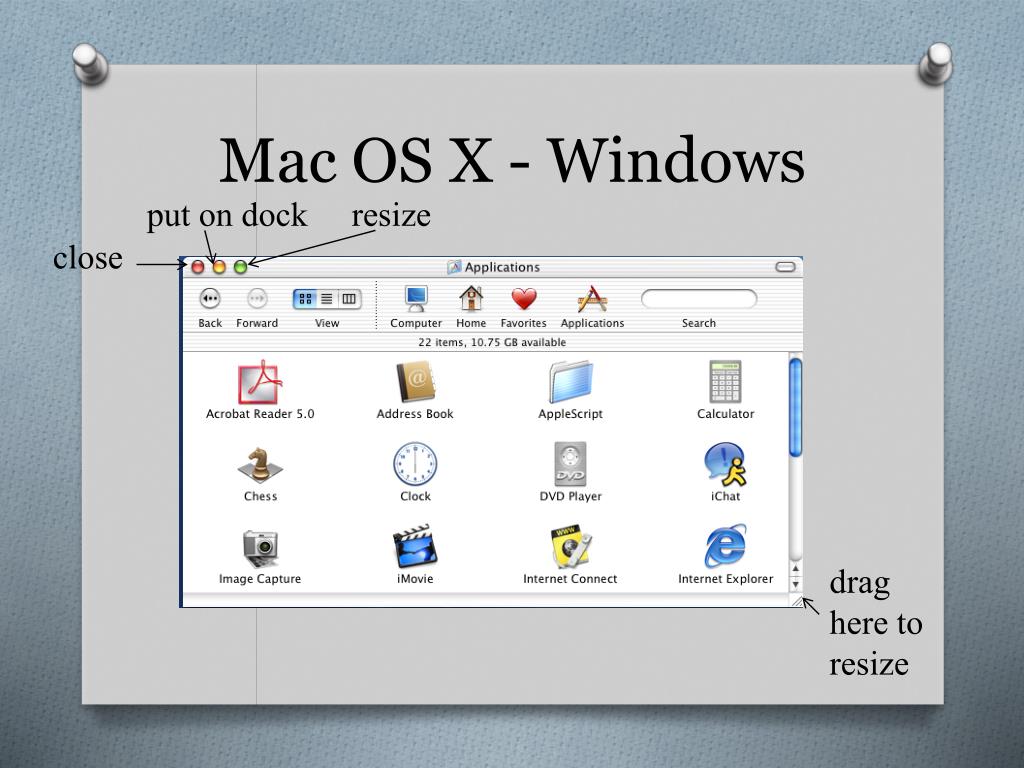Viewport: 1024px width, 768px height.
Task: Select the Calculator app icon
Action: click(726, 382)
